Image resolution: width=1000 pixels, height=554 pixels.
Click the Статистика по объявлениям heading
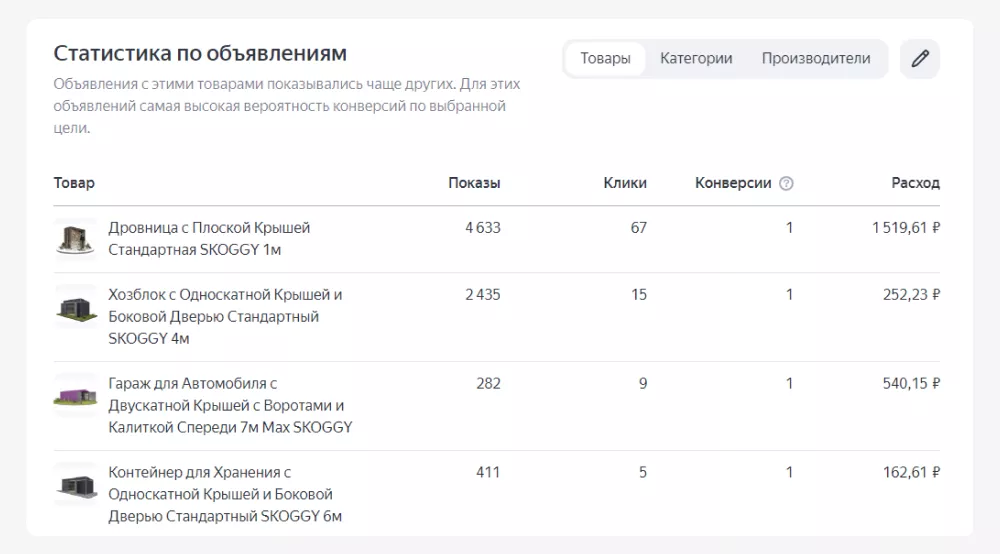click(x=200, y=53)
